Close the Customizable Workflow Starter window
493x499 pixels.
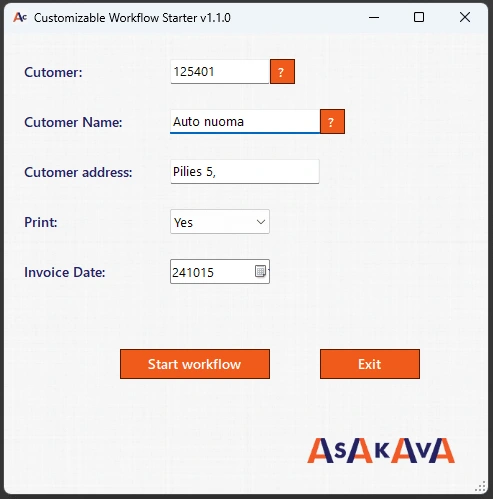[x=465, y=17]
